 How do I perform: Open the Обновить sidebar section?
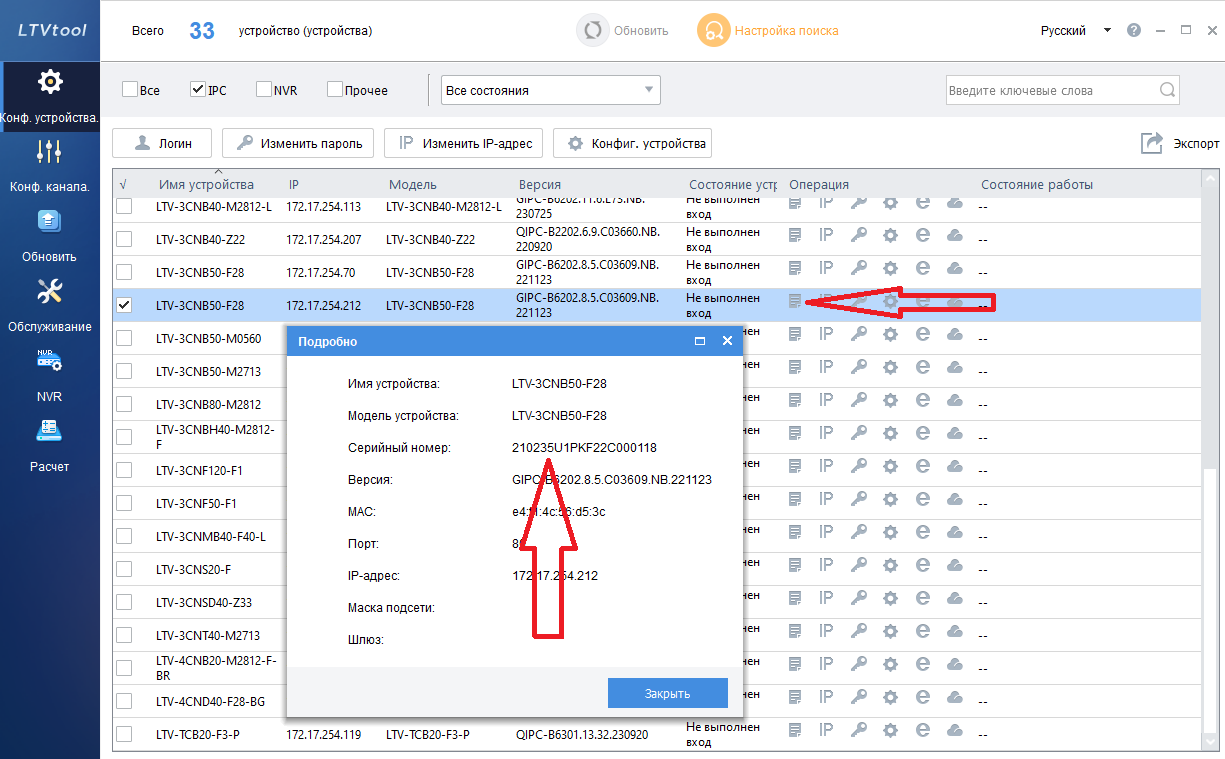pos(50,235)
